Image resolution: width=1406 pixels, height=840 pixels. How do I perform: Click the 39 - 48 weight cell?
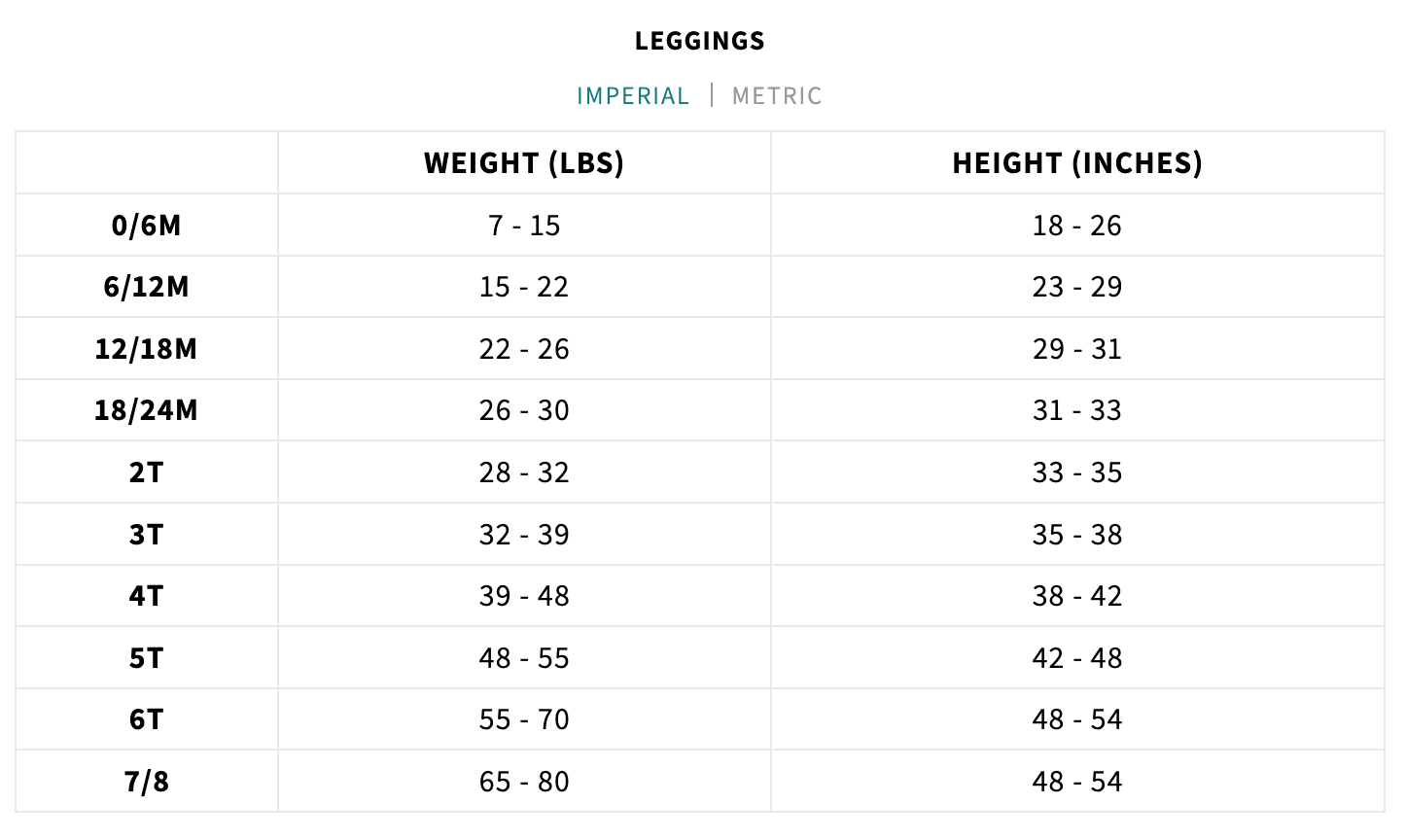524,596
